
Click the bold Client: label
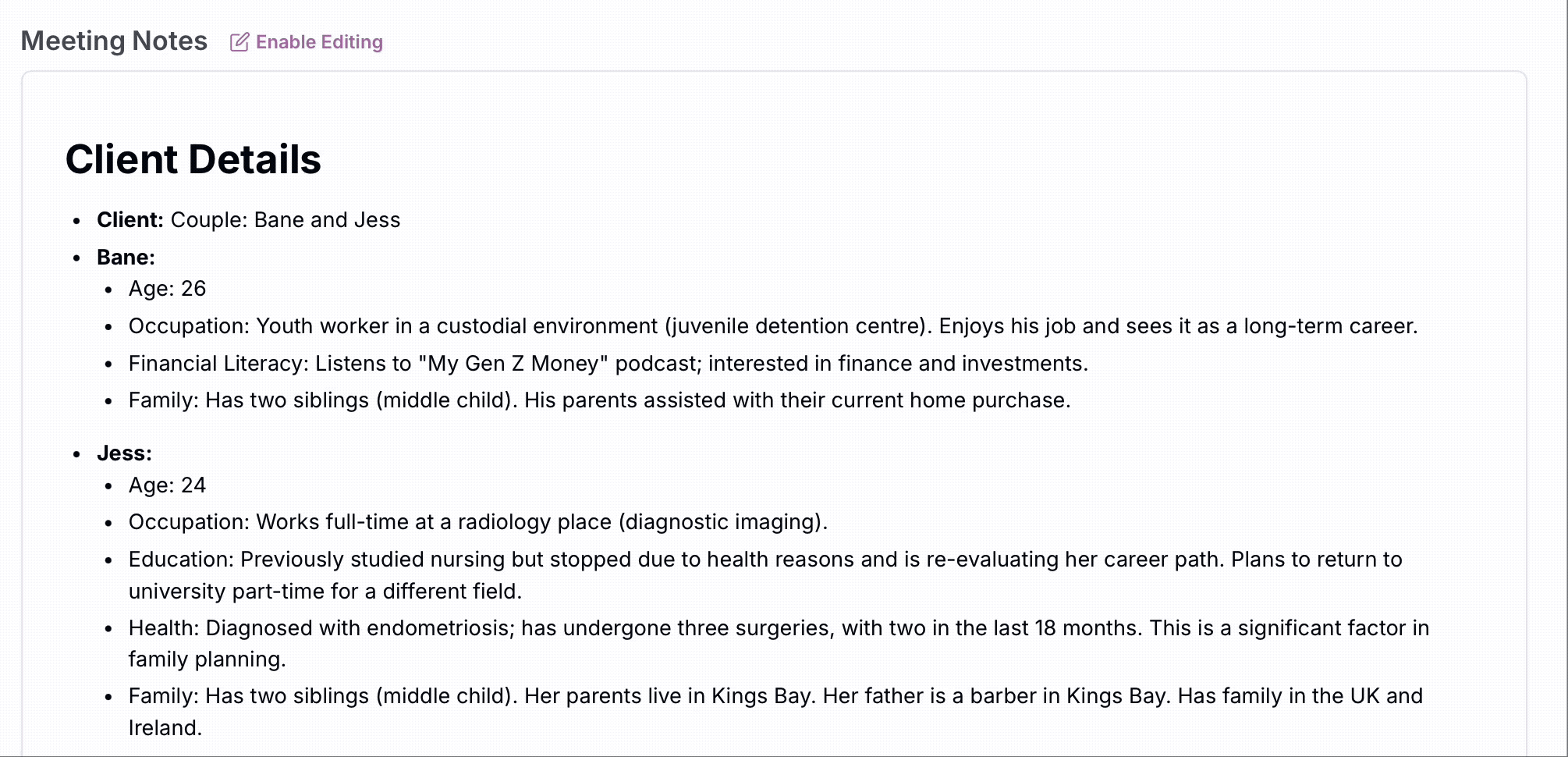pyautogui.click(x=129, y=220)
